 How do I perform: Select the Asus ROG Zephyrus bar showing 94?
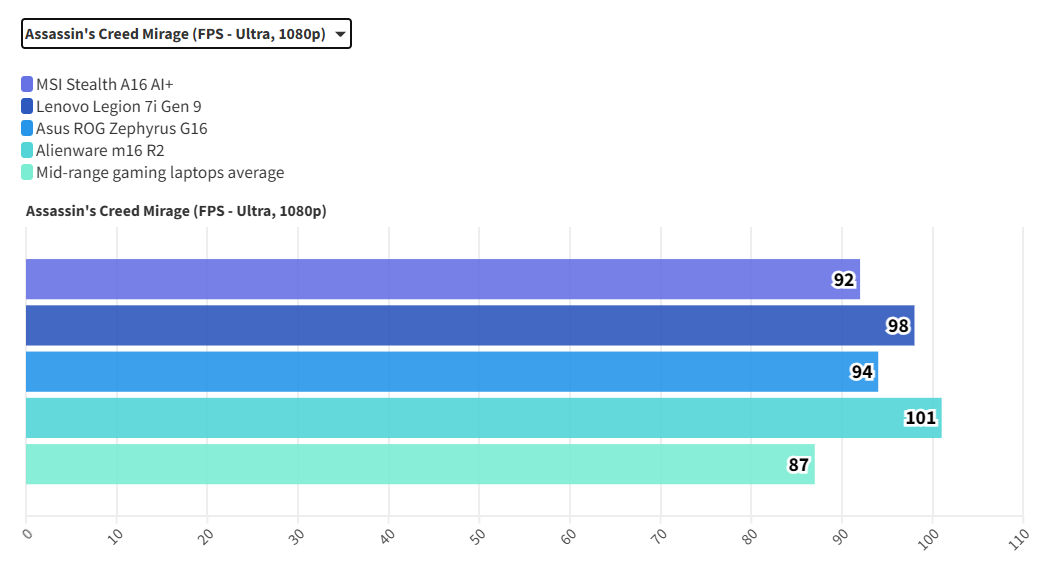(x=451, y=372)
